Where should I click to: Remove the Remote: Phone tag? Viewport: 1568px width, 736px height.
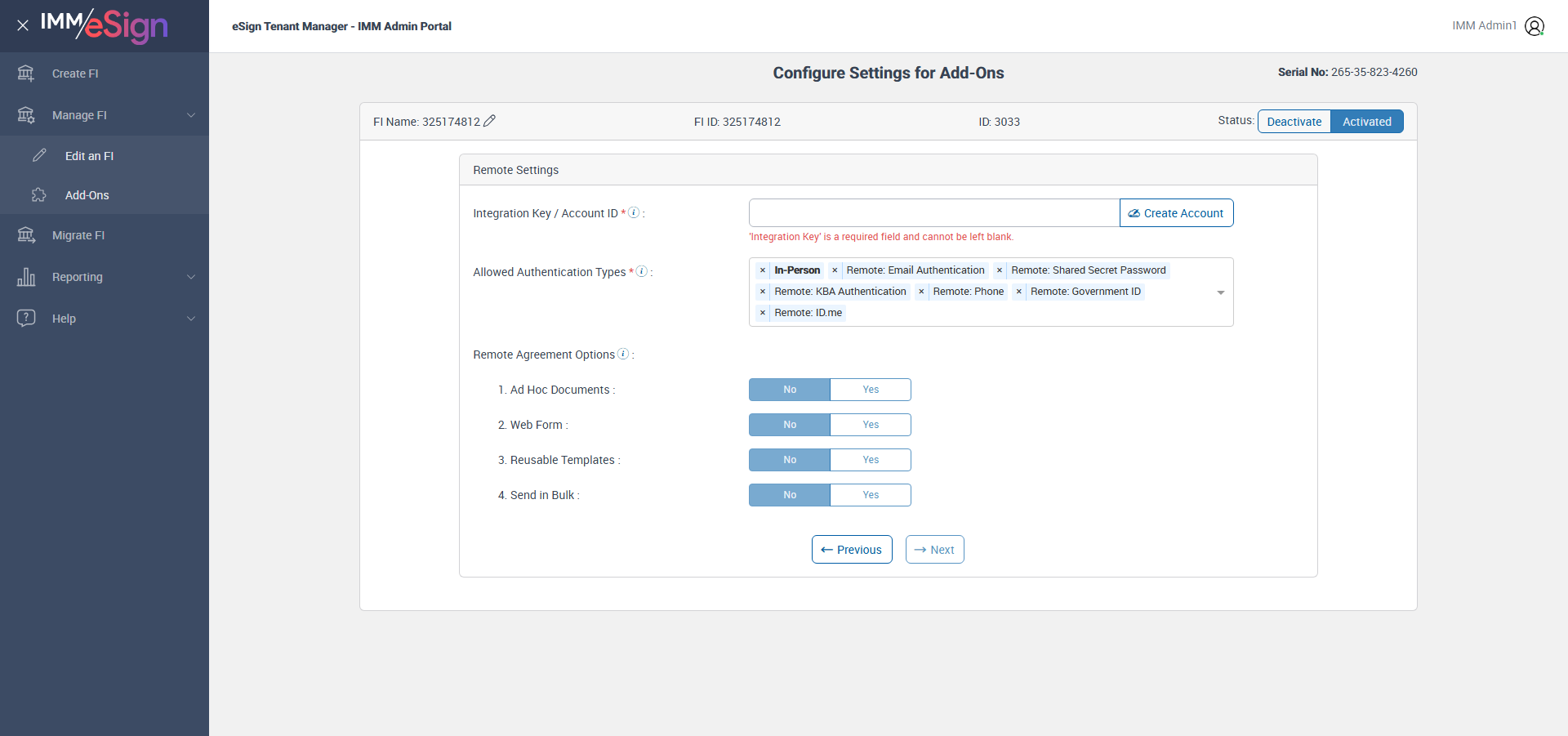coord(921,292)
